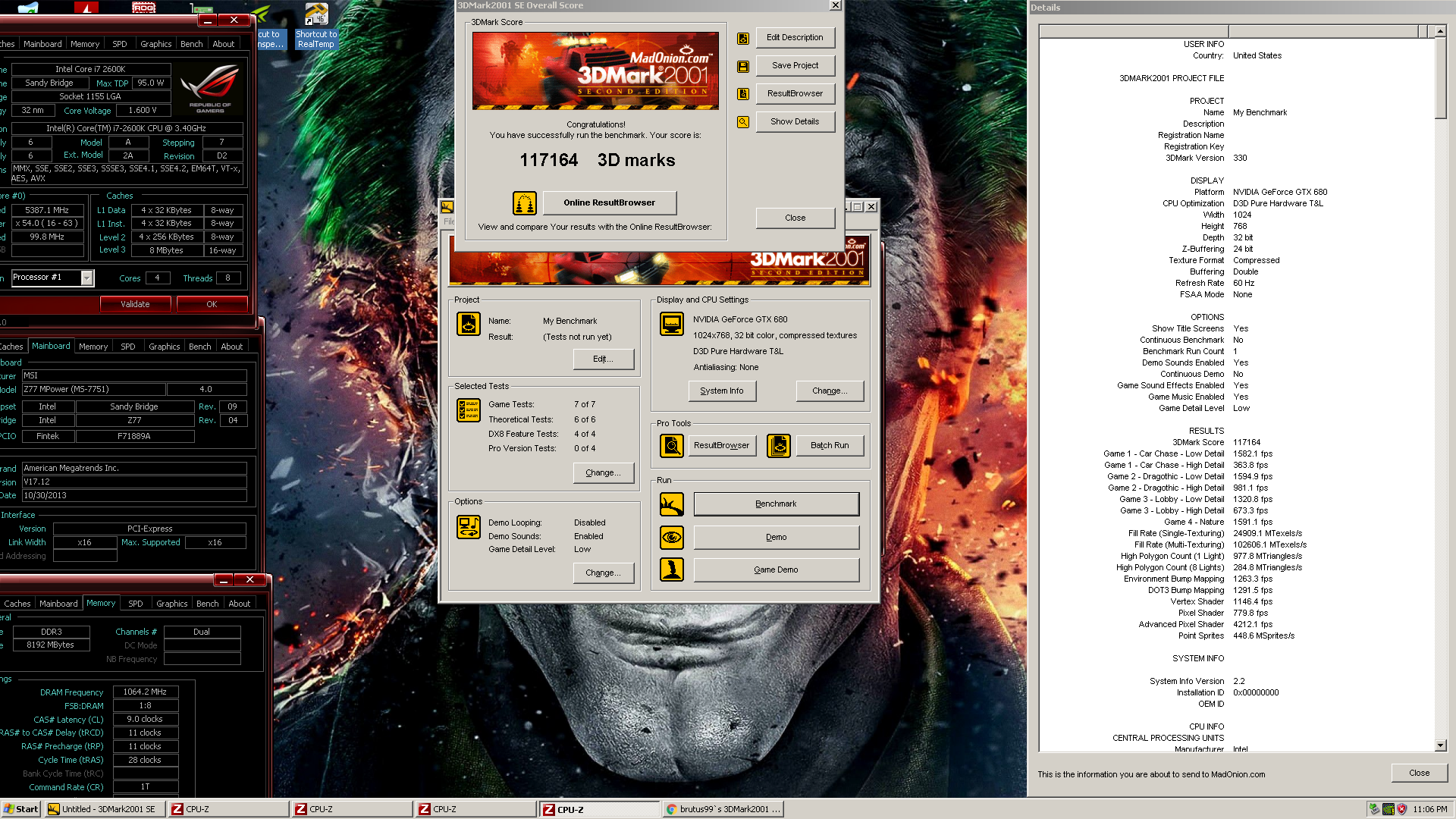
Task: Click the Project section icon
Action: coord(469,324)
